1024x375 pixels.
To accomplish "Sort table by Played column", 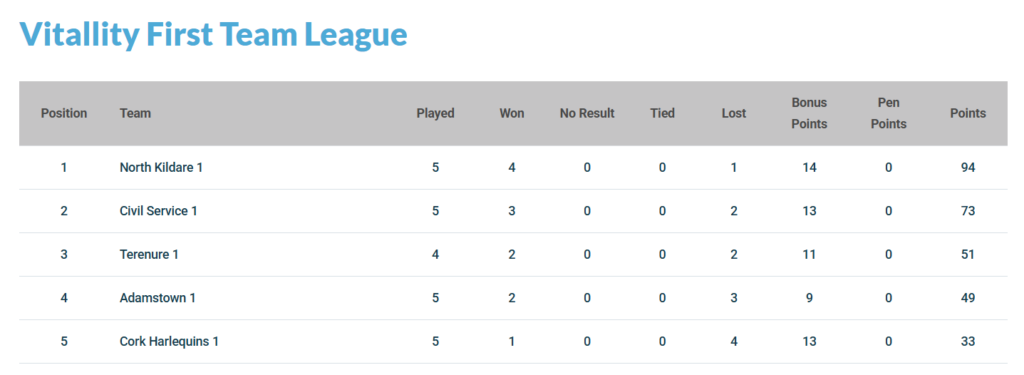I will (x=436, y=113).
